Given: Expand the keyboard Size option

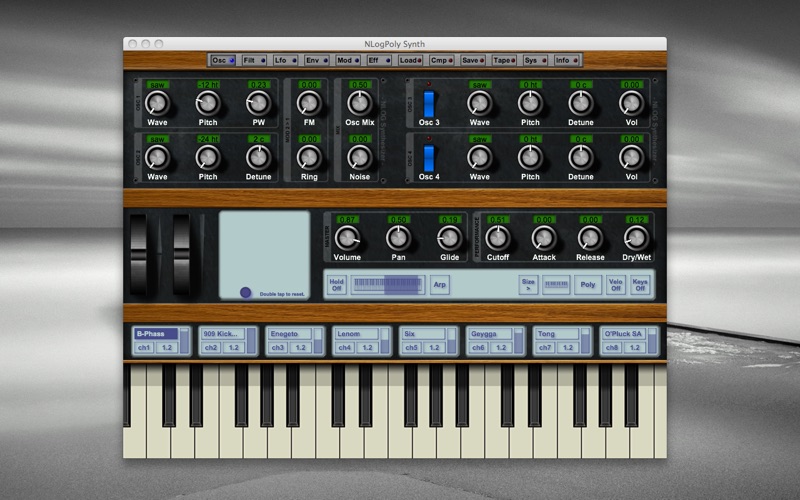Looking at the screenshot, I should click(x=528, y=285).
